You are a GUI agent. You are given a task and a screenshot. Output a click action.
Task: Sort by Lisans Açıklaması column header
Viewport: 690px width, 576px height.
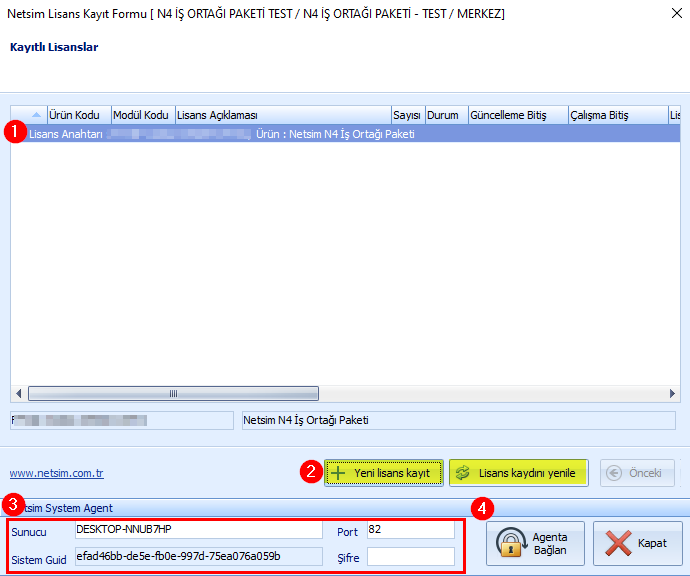click(x=282, y=115)
